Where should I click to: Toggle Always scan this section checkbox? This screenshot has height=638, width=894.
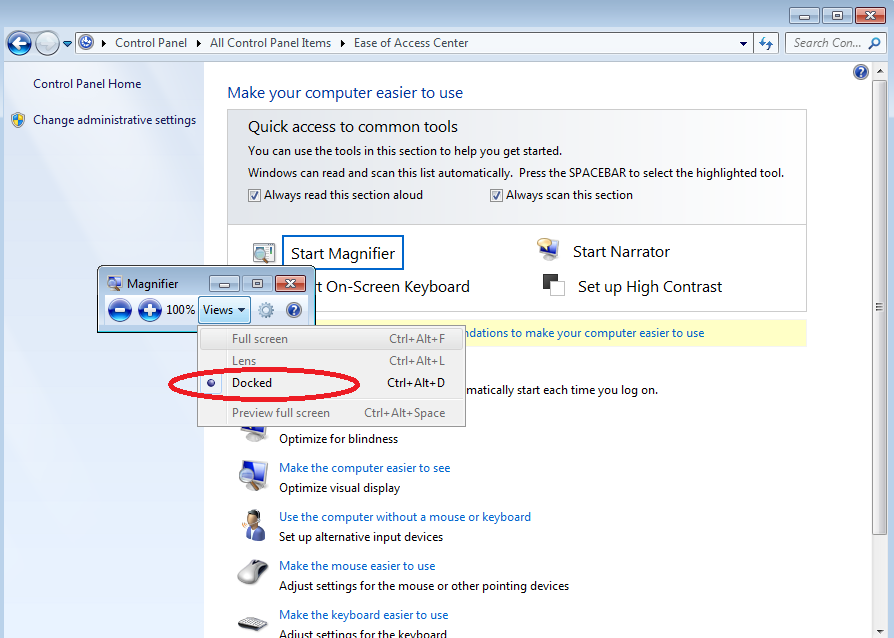pyautogui.click(x=496, y=196)
